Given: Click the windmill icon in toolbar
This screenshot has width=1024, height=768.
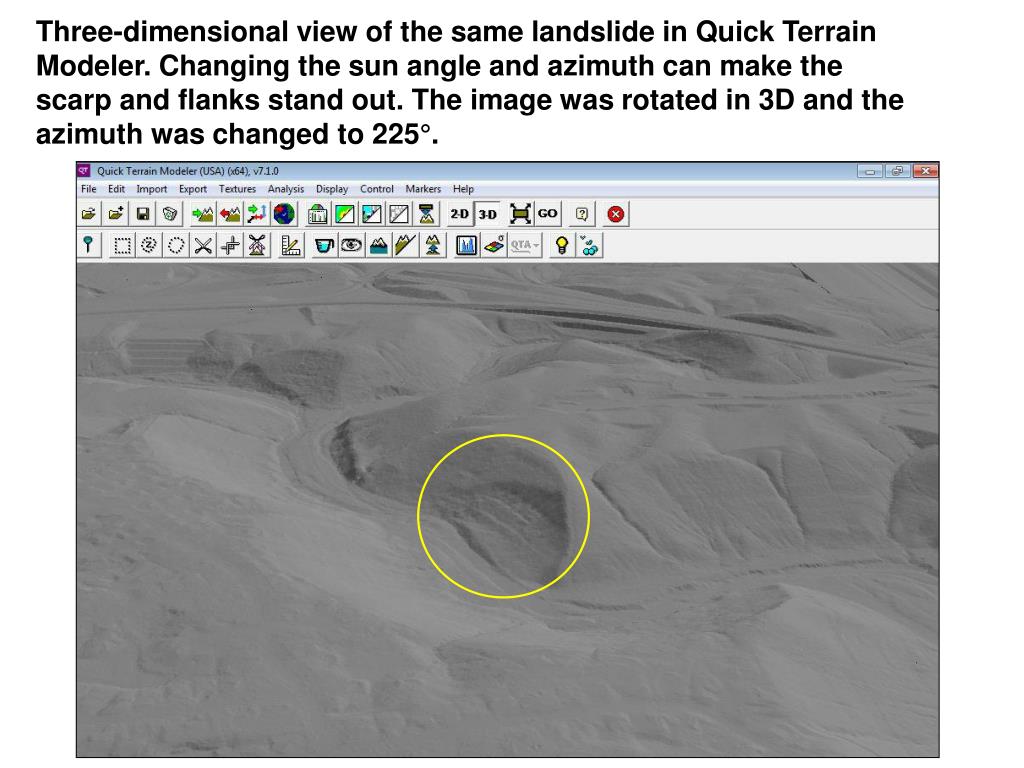Looking at the screenshot, I should (x=257, y=246).
